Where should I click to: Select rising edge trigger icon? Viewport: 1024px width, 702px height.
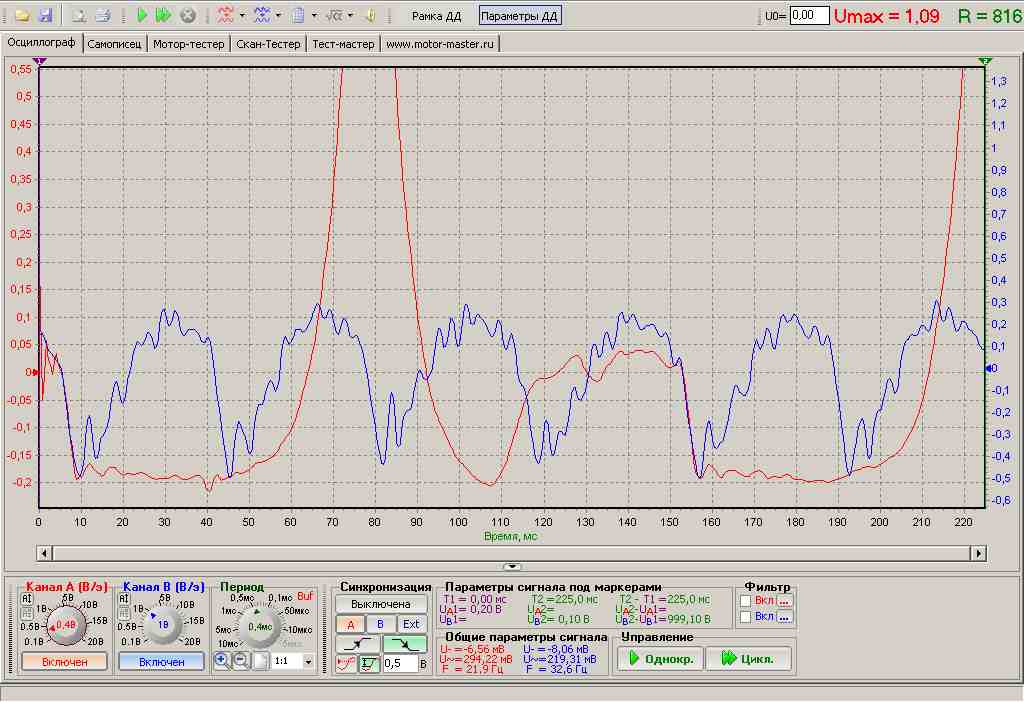[359, 644]
